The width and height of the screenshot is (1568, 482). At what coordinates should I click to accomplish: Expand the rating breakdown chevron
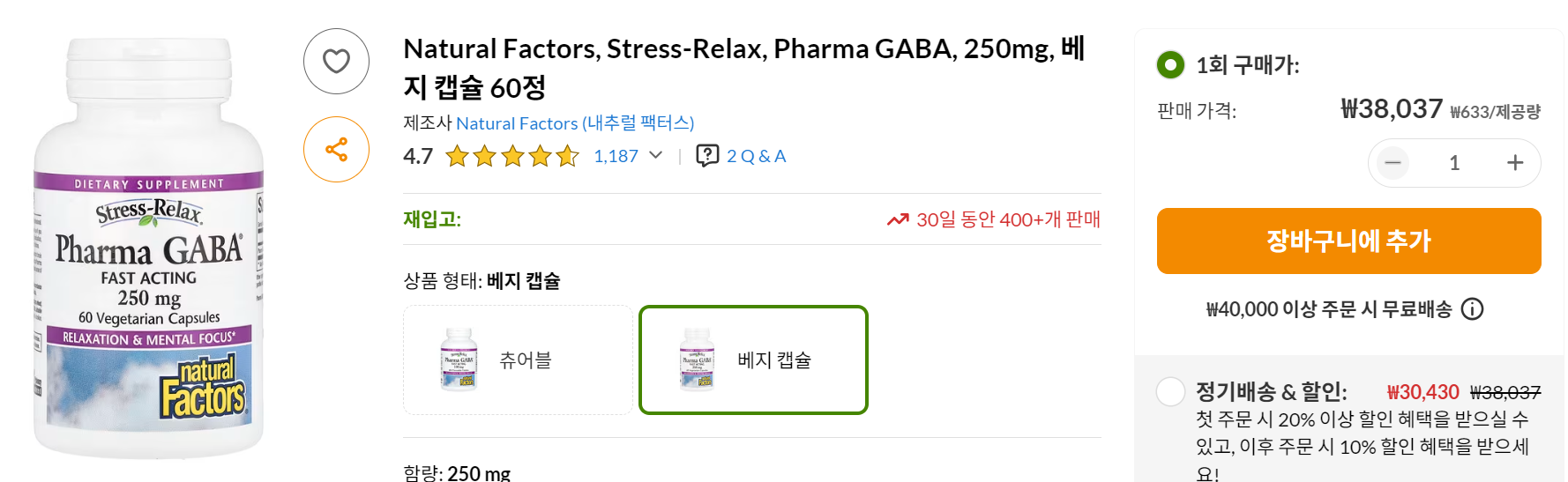click(x=655, y=156)
